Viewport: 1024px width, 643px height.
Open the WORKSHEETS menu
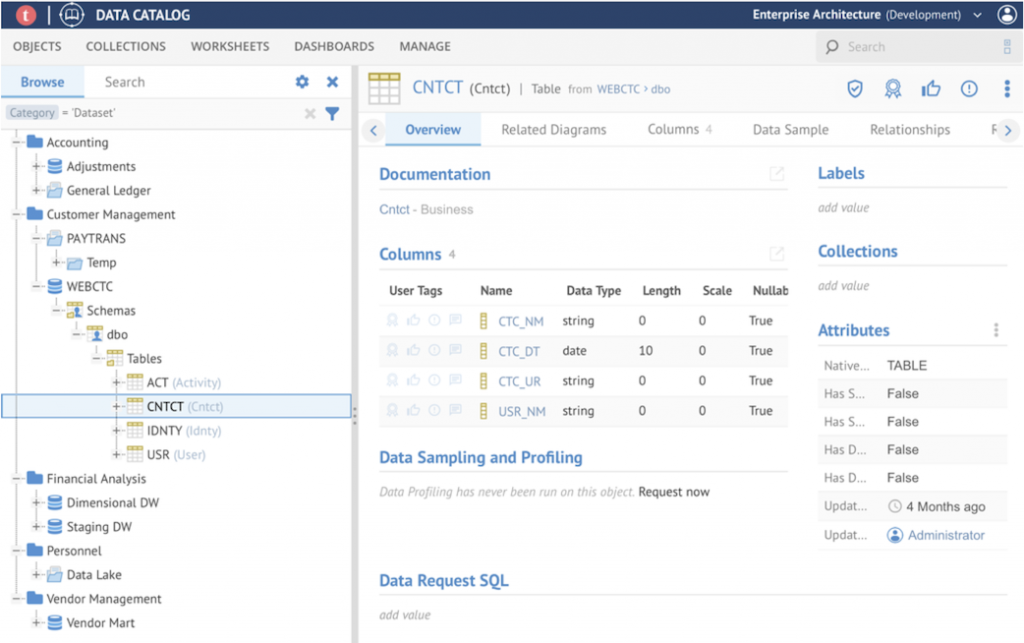coord(230,46)
